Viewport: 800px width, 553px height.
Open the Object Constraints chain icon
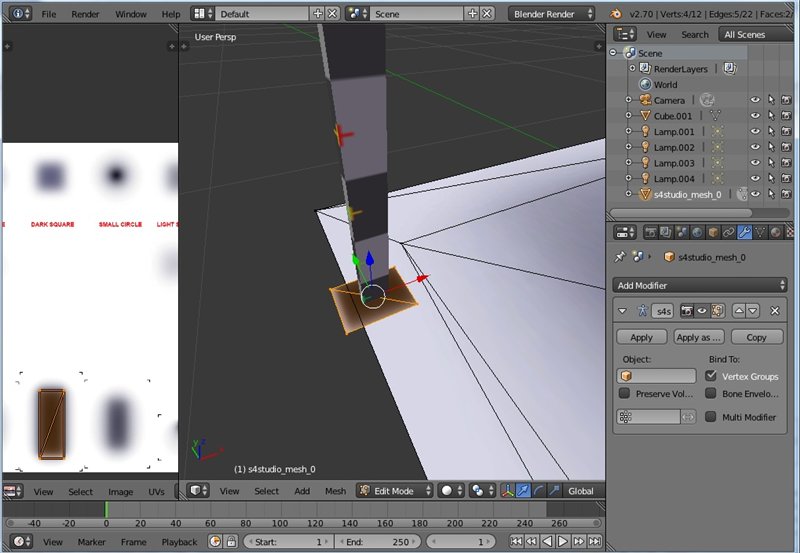click(729, 233)
